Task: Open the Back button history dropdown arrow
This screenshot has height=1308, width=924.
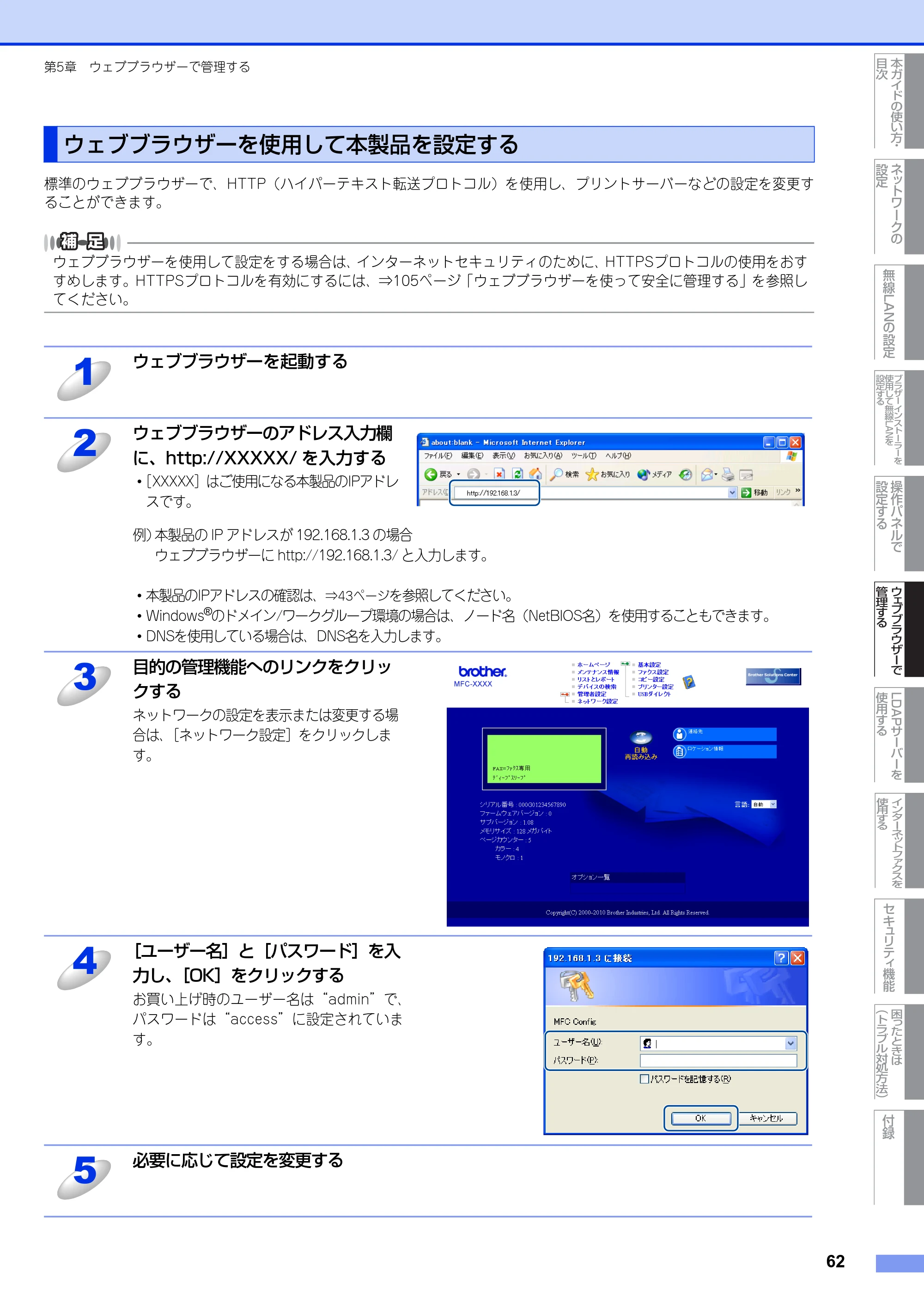Action: coord(459,474)
